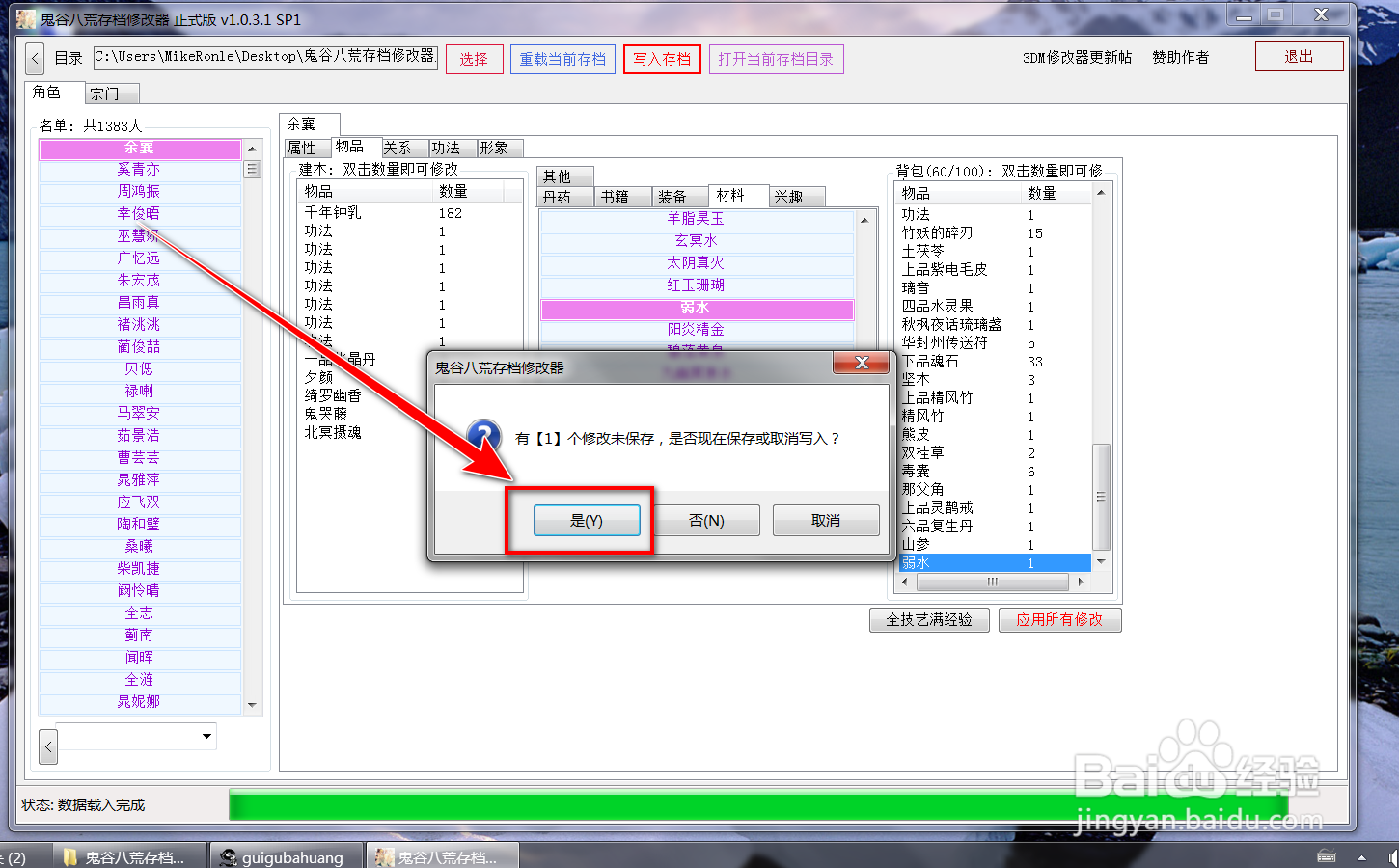Click 全技艺满经验 button

pyautogui.click(x=929, y=620)
